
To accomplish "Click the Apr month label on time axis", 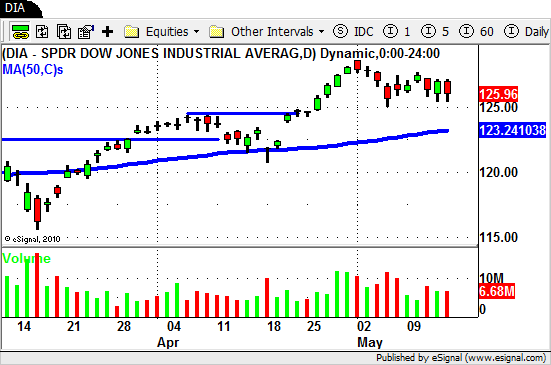I will click(x=168, y=342).
